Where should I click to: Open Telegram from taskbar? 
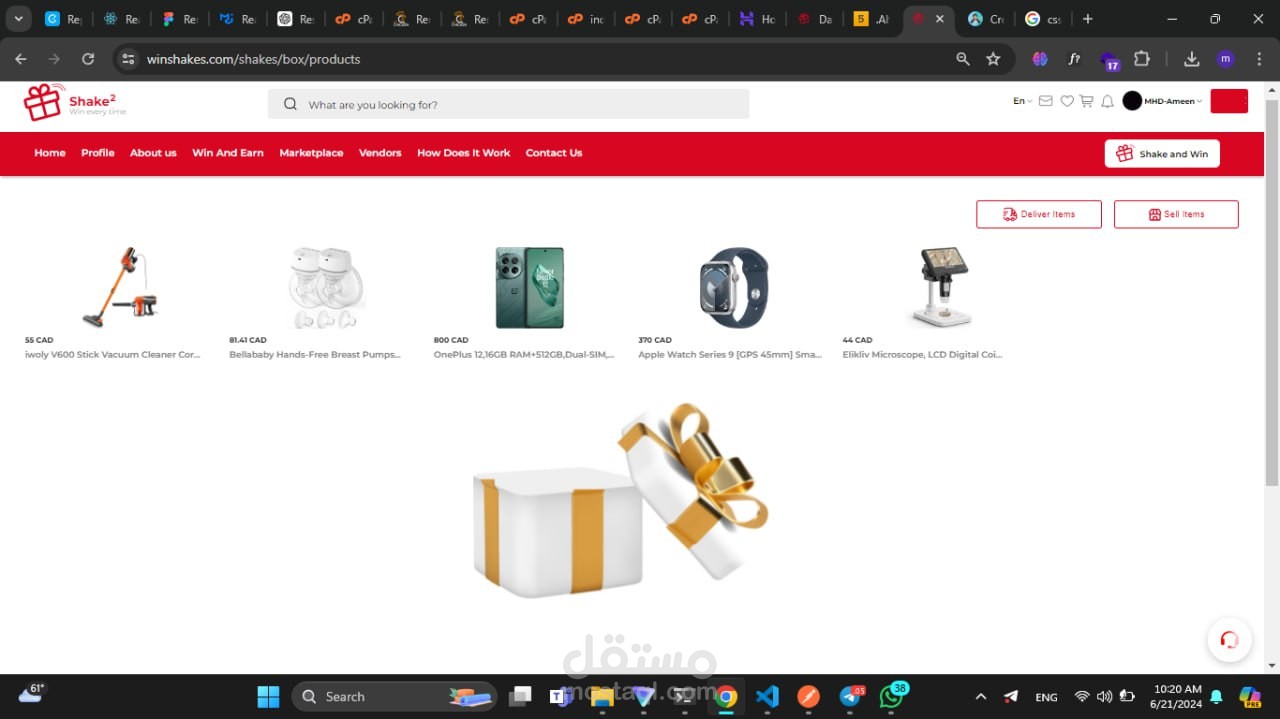[850, 696]
